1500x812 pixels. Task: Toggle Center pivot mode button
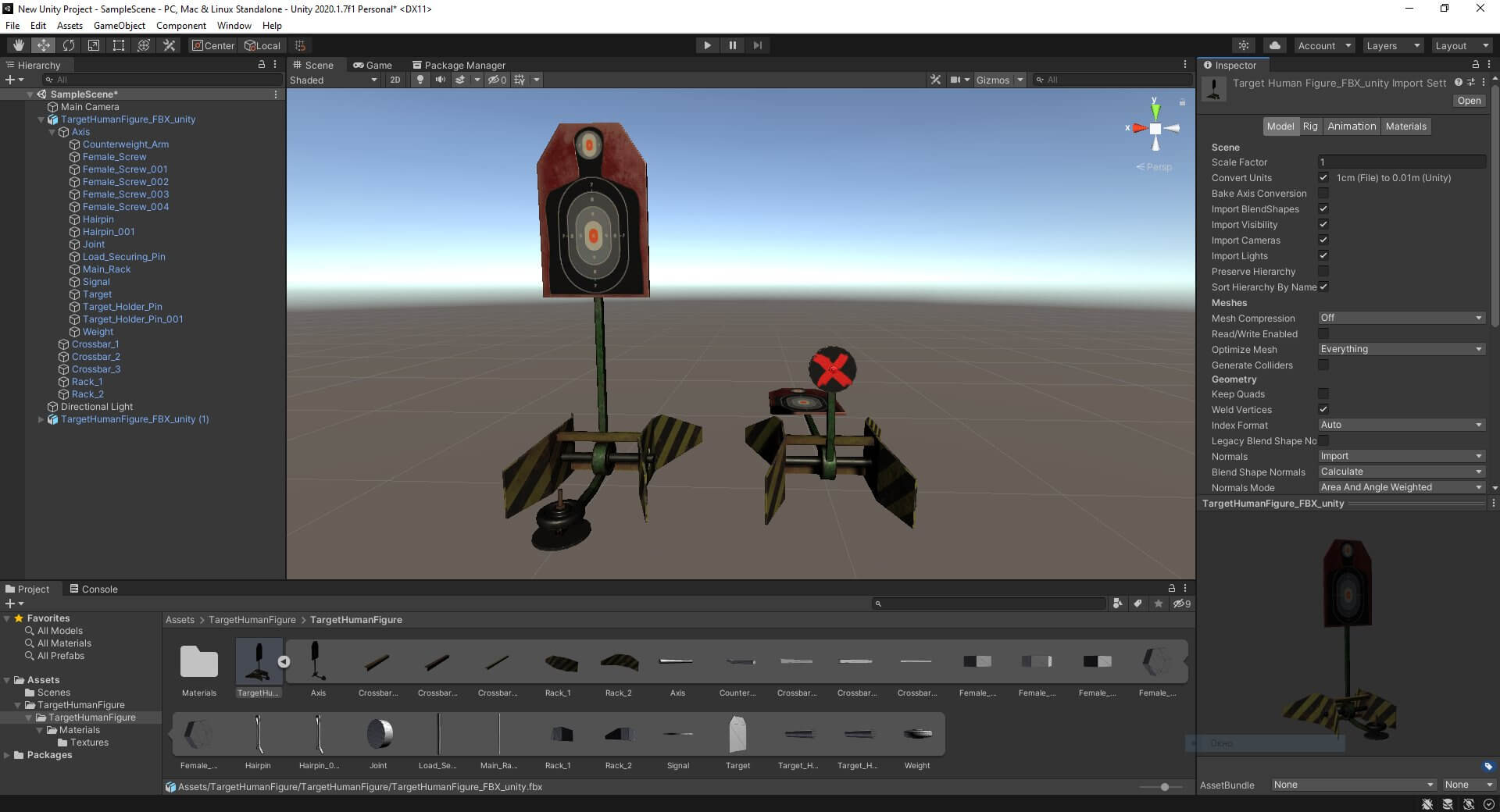click(x=213, y=45)
